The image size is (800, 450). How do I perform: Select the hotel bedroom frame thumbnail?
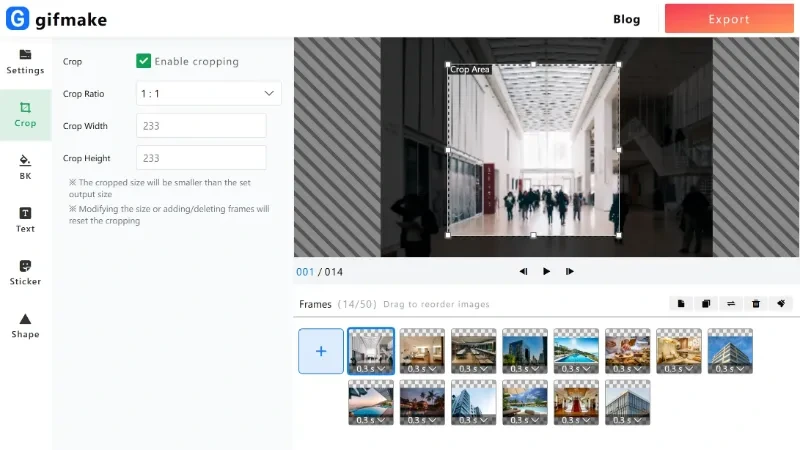(422, 351)
